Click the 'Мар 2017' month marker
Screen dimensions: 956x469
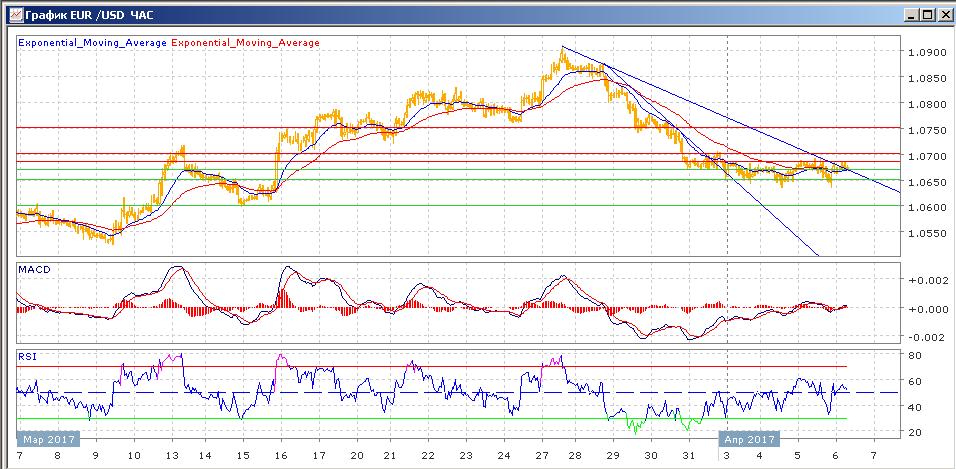click(x=49, y=439)
